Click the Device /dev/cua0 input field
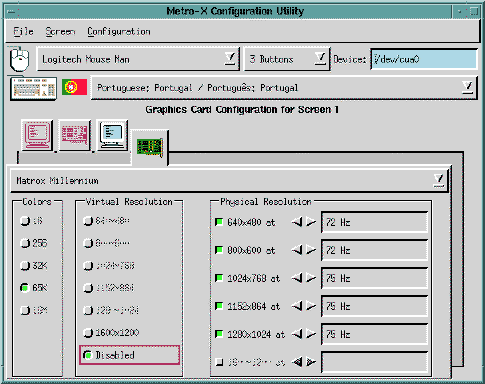Screen dimensions: 485x384 coord(424,59)
